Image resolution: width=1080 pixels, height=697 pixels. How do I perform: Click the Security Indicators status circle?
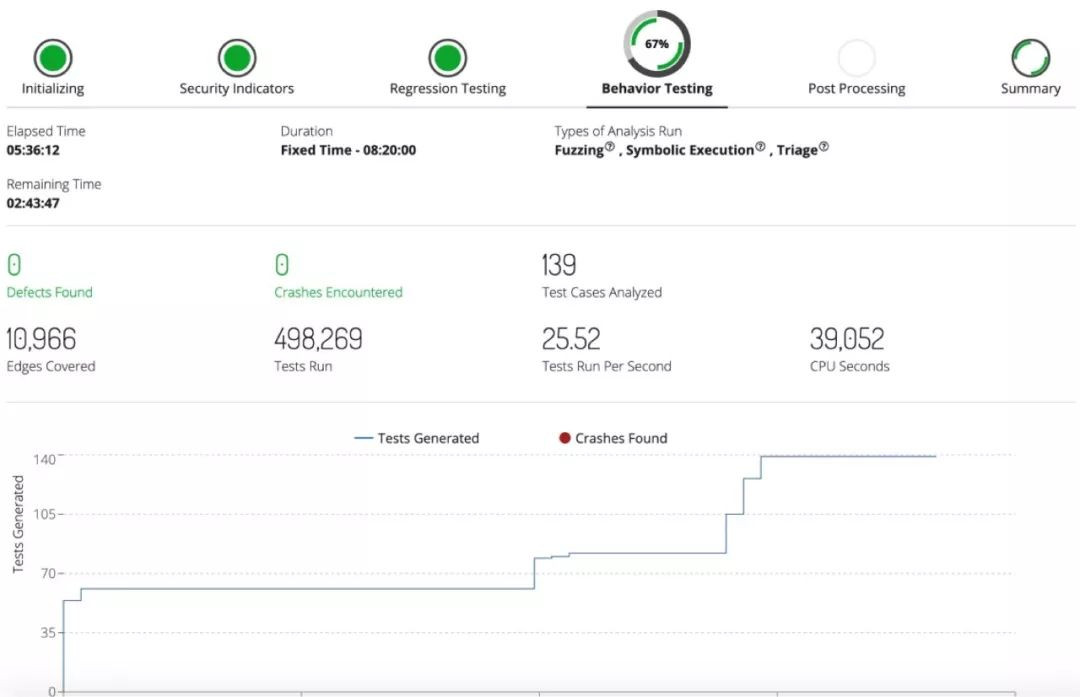[237, 58]
